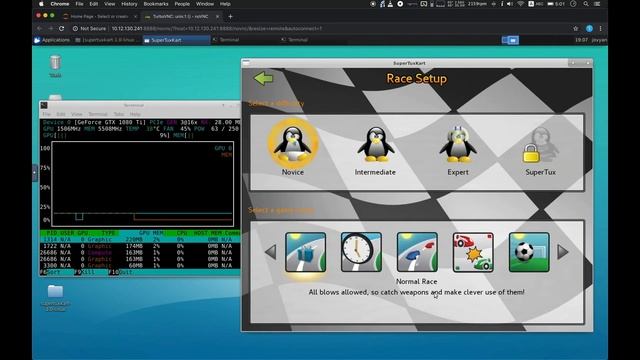Image resolution: width=640 pixels, height=360 pixels.
Task: Switch to the Home Page Chrome tab
Action: pyautogui.click(x=100, y=16)
